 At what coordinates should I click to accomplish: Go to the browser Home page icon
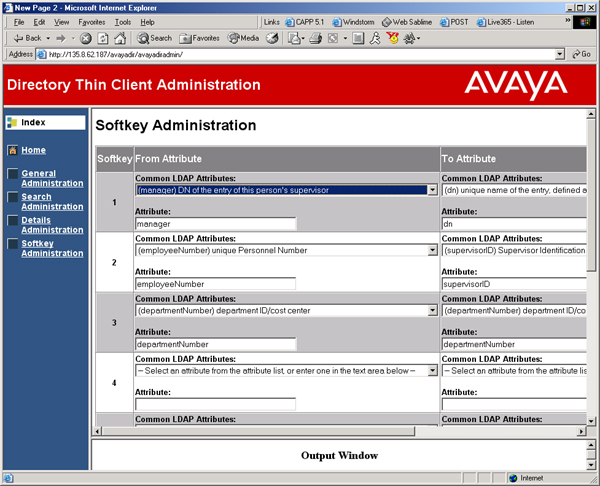(x=120, y=38)
